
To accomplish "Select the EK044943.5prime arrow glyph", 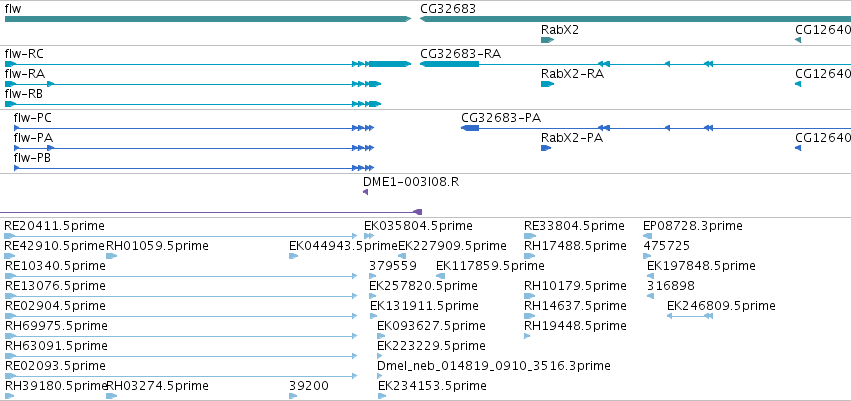I will tap(294, 256).
